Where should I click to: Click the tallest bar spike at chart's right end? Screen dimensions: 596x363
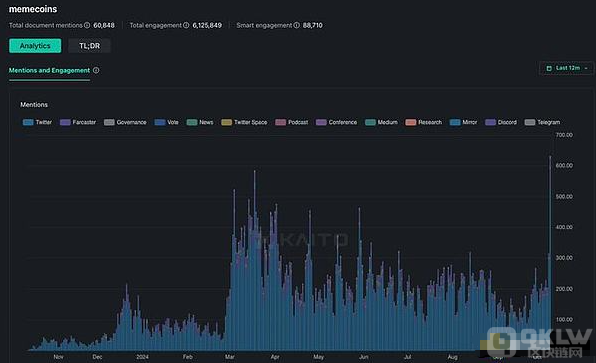(550, 253)
